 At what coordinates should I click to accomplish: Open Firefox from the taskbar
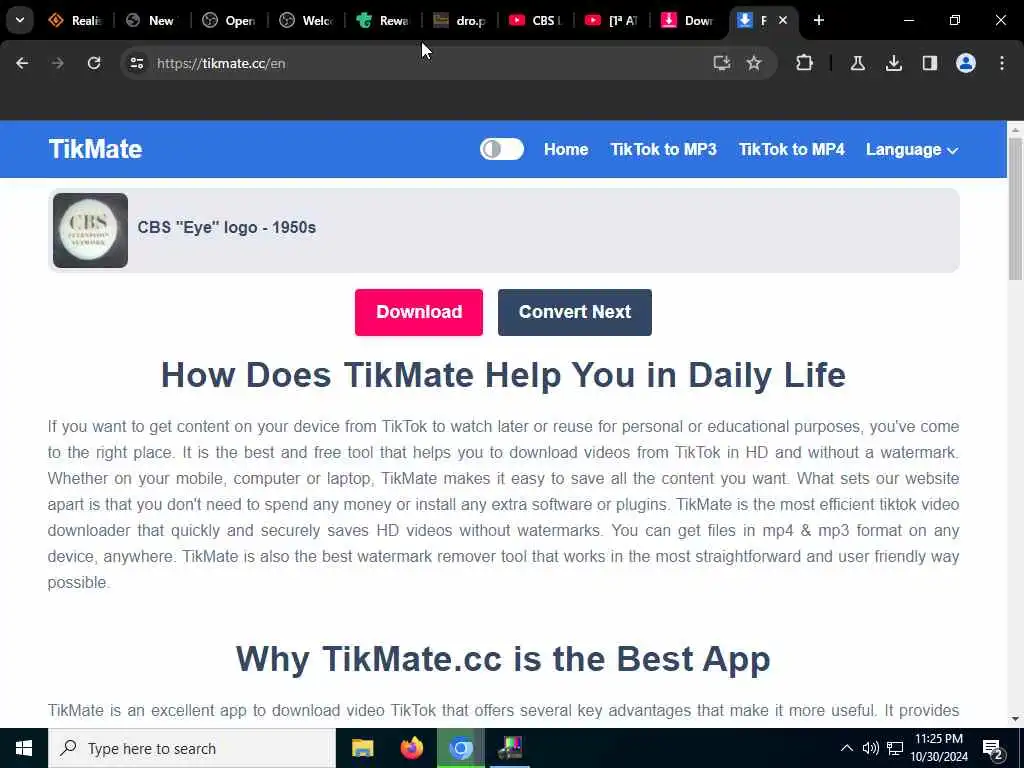[x=411, y=748]
